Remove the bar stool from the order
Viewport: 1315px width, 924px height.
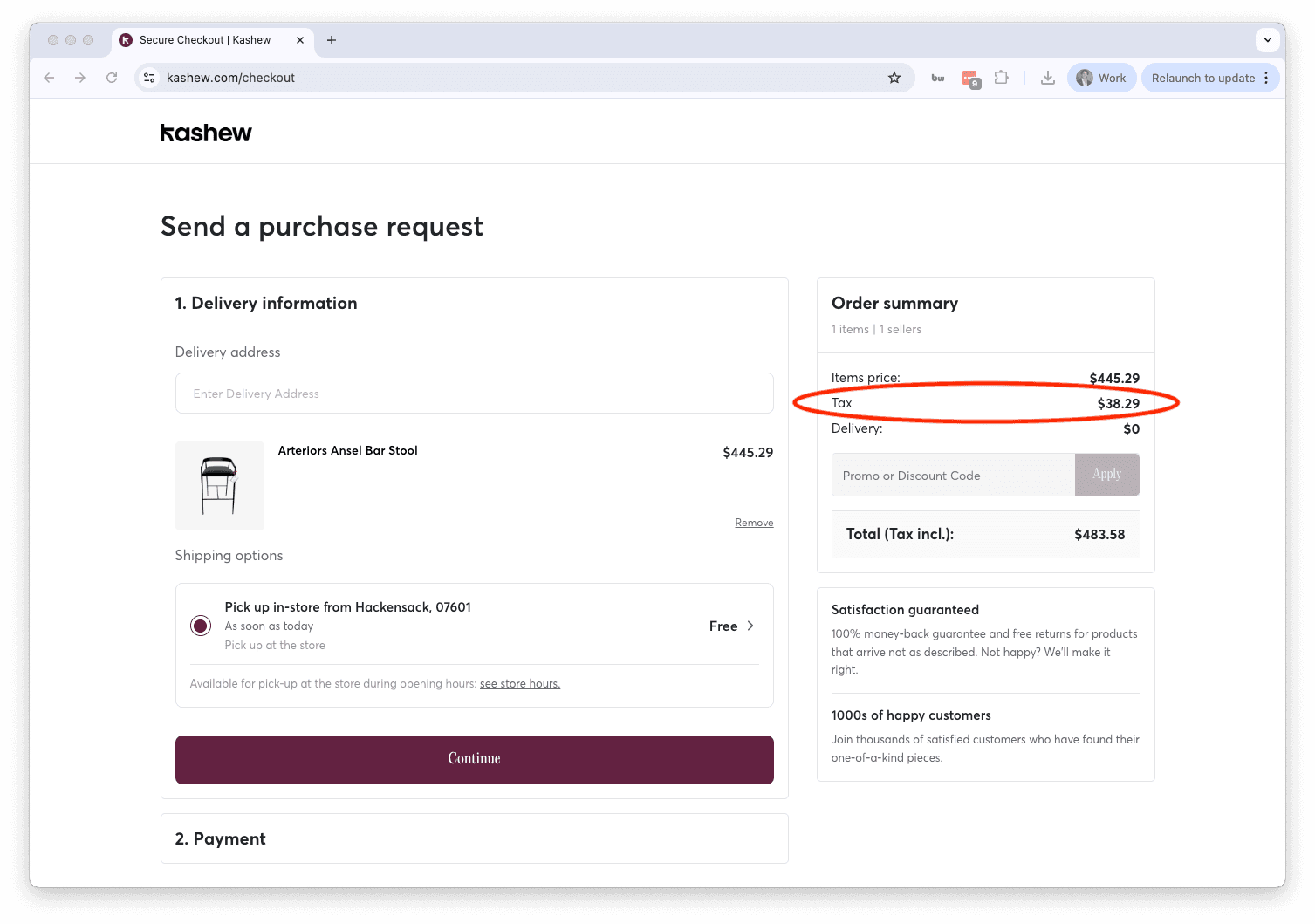[x=754, y=523]
